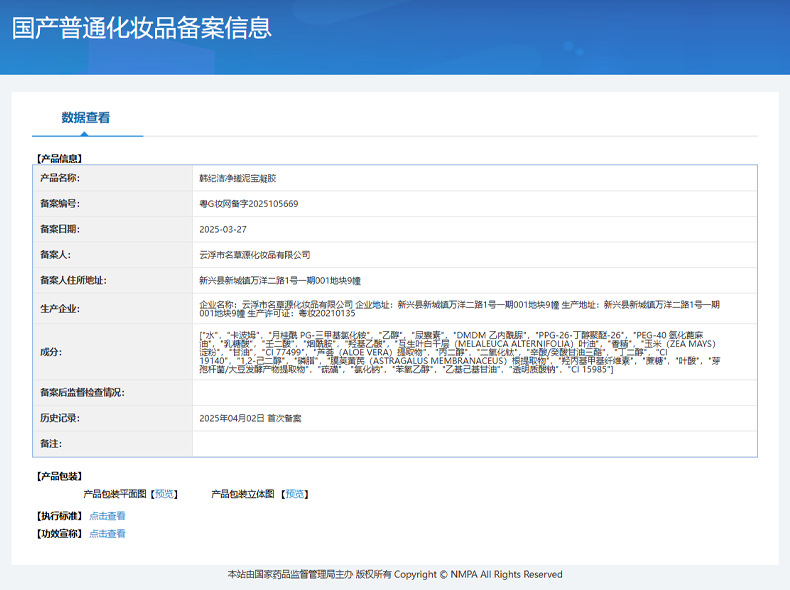Click the 备案日期 label cell
Image resolution: width=790 pixels, height=590 pixels.
click(112, 229)
